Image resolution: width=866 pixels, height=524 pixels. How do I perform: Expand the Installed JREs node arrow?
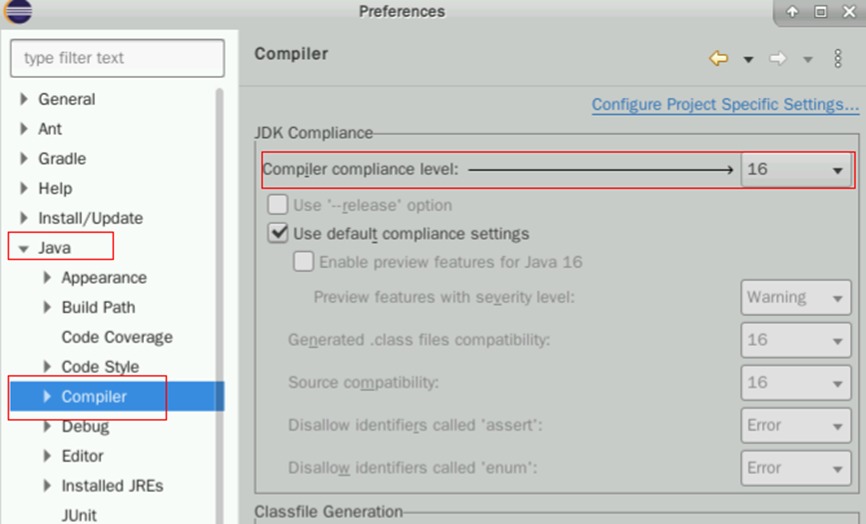tap(47, 486)
